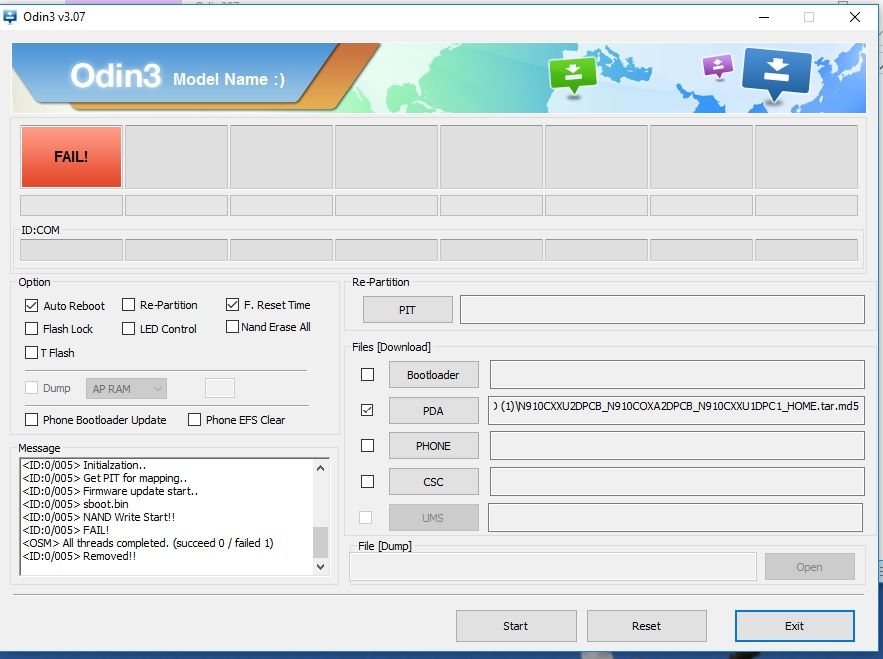
Task: Open the AP RAM dropdown
Action: coord(126,389)
